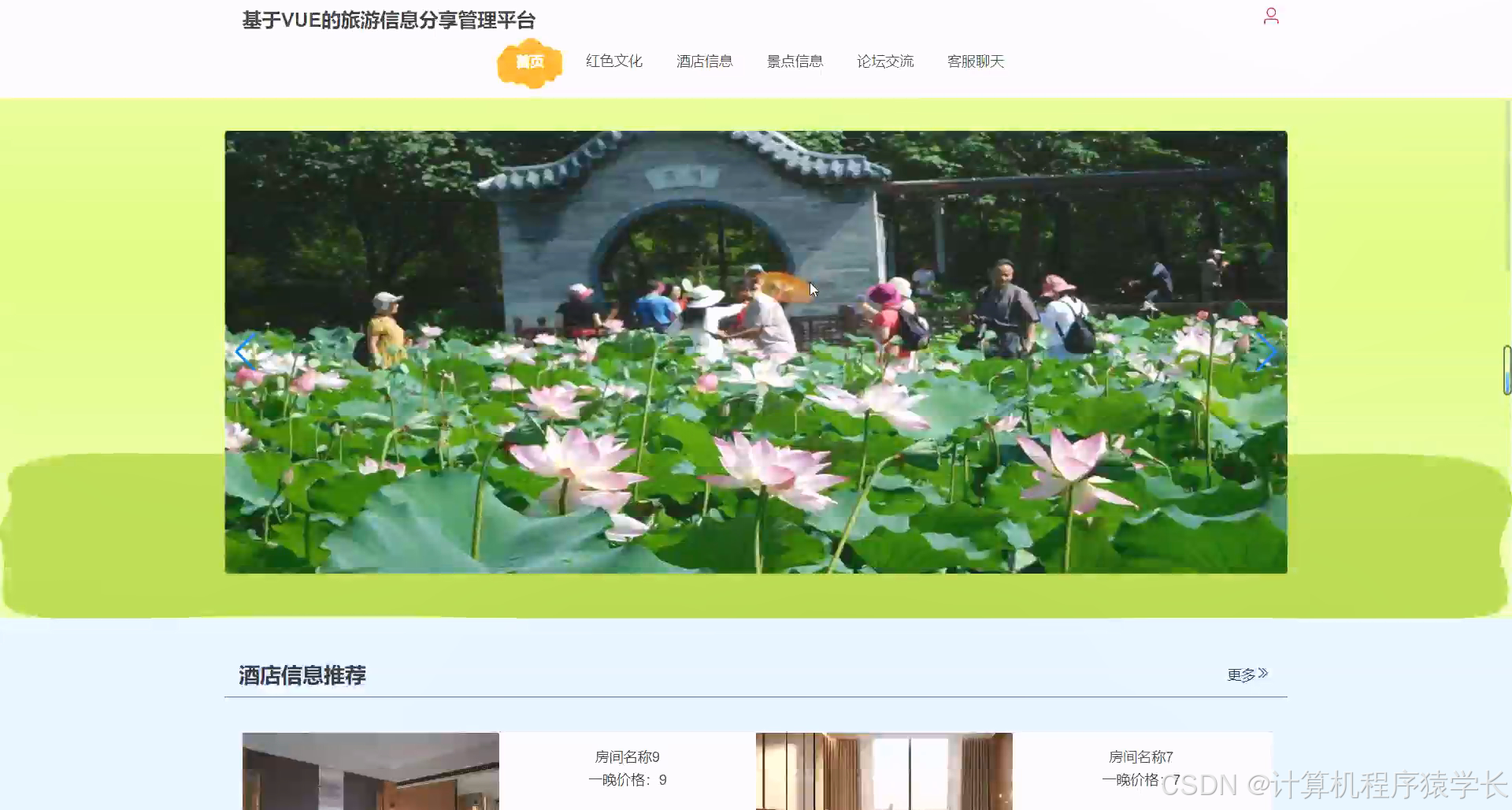
Task: Select the 客服聊天 navigation entry
Action: (x=976, y=61)
